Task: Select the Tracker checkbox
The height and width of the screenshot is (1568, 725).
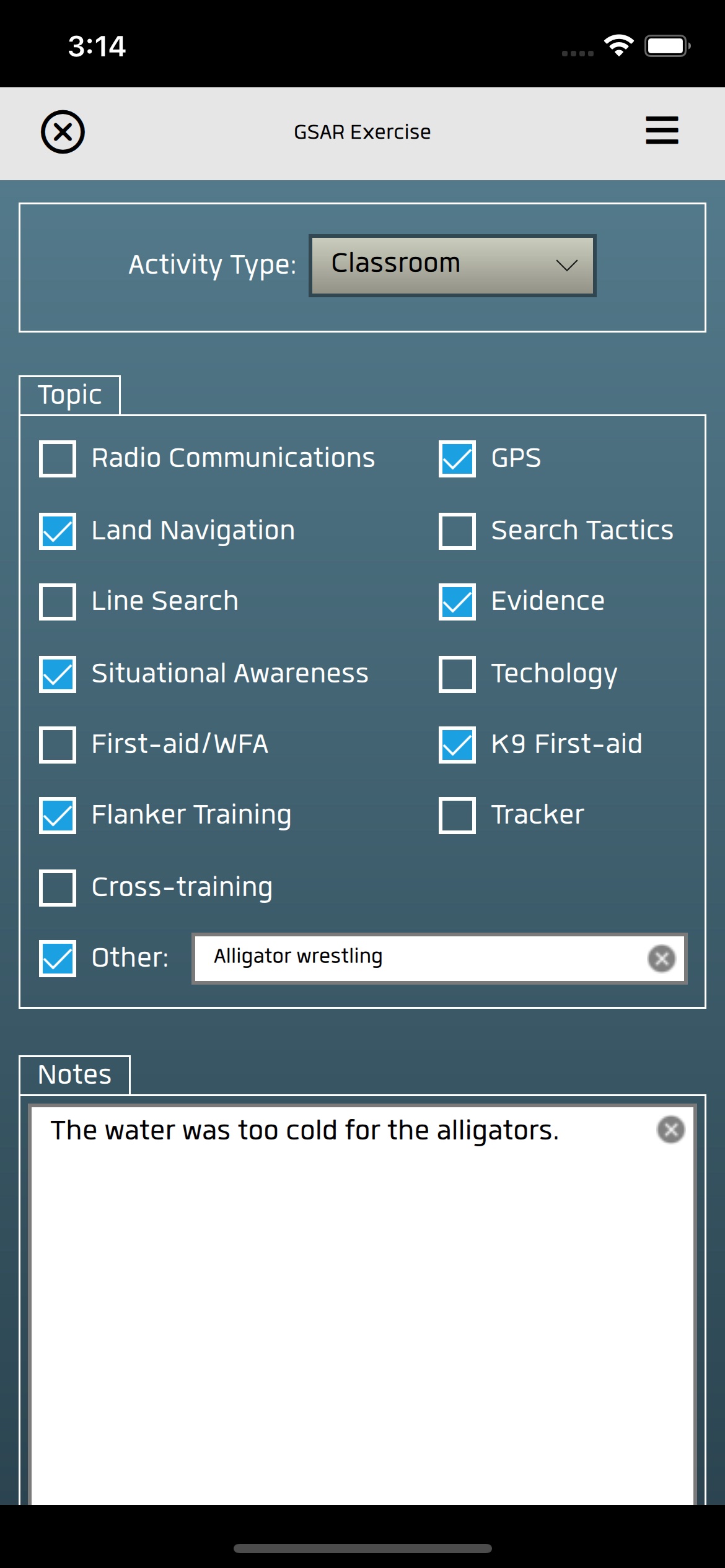Action: [457, 815]
